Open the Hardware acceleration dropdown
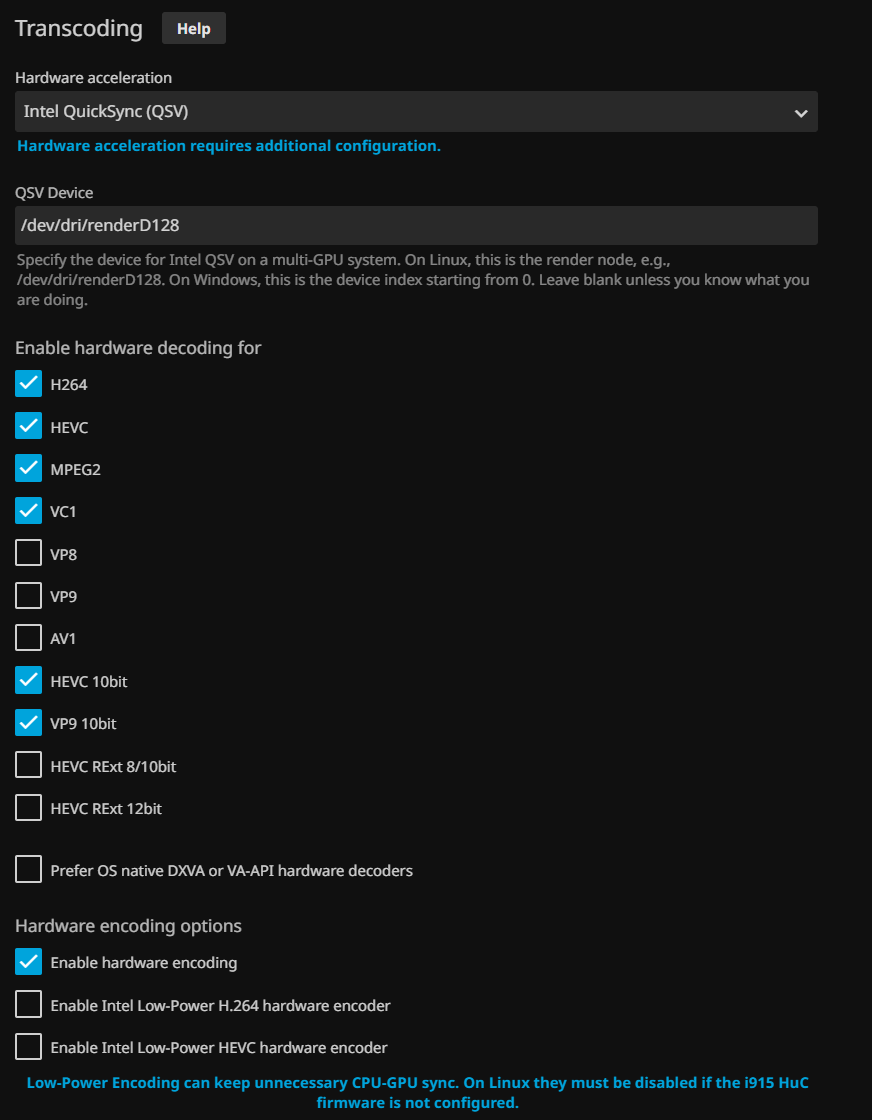The image size is (872, 1120). 416,112
